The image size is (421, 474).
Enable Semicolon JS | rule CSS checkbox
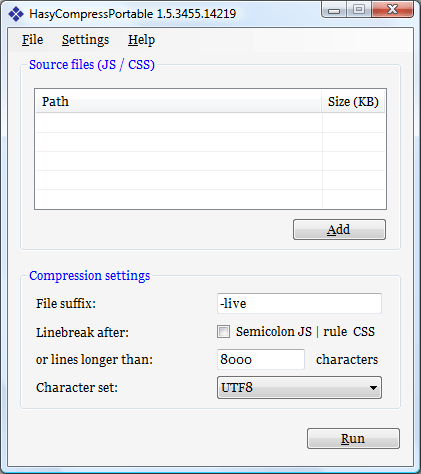coord(223,332)
